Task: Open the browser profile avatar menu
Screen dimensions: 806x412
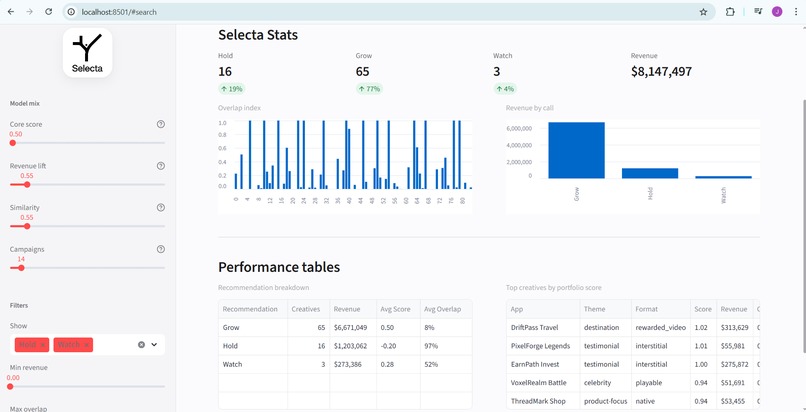Action: tap(777, 12)
